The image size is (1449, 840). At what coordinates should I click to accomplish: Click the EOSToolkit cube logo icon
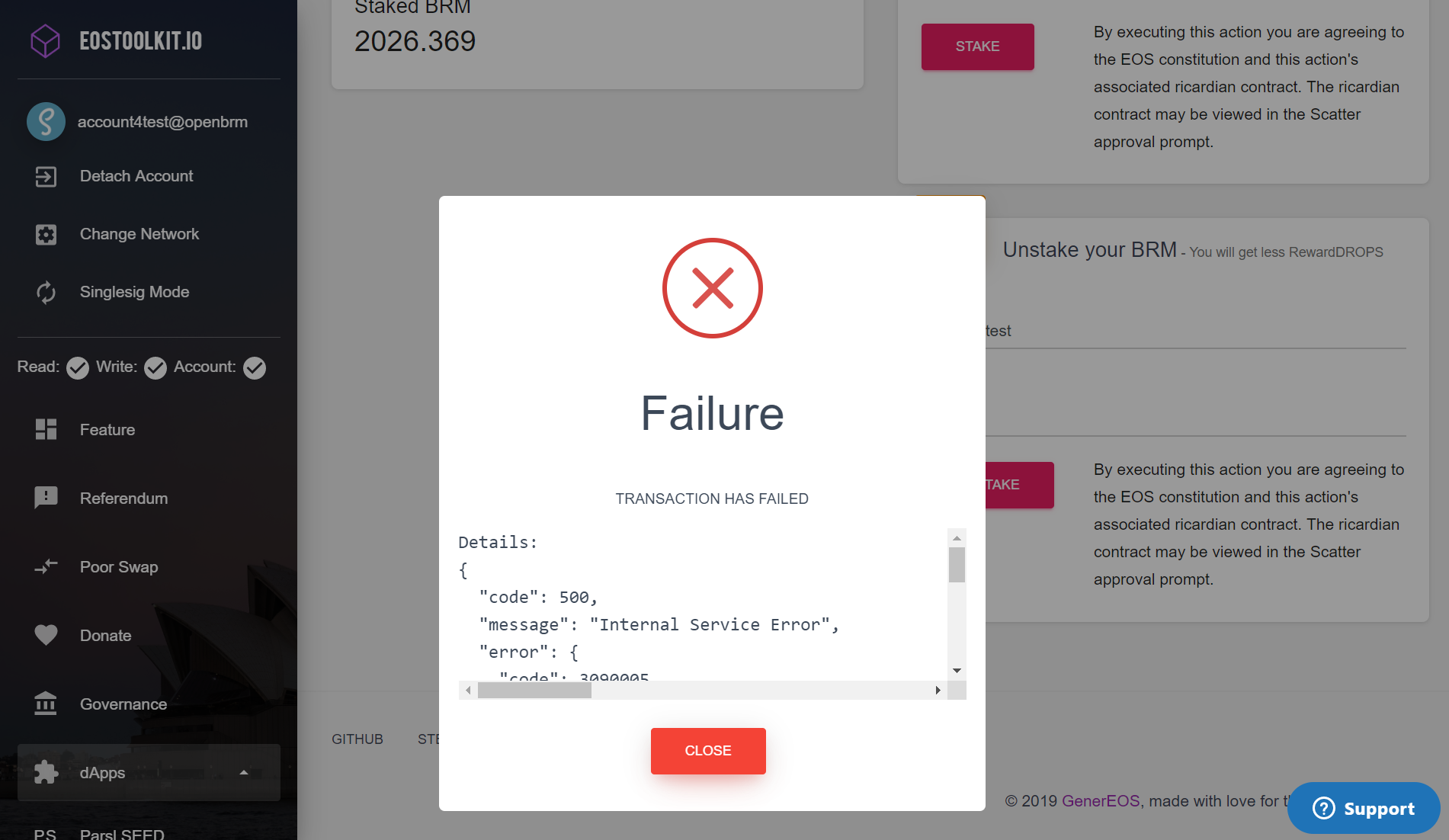coord(45,40)
